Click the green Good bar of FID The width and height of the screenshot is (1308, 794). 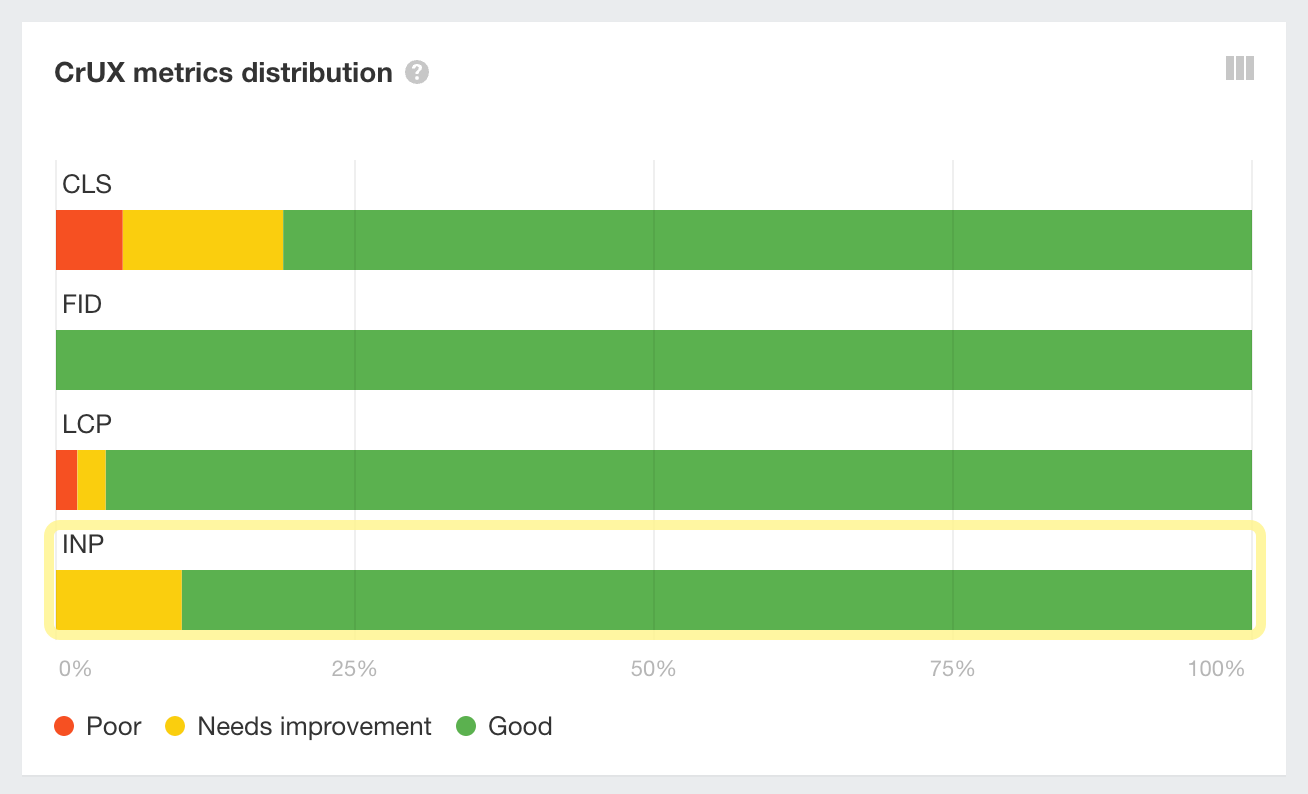tap(650, 360)
